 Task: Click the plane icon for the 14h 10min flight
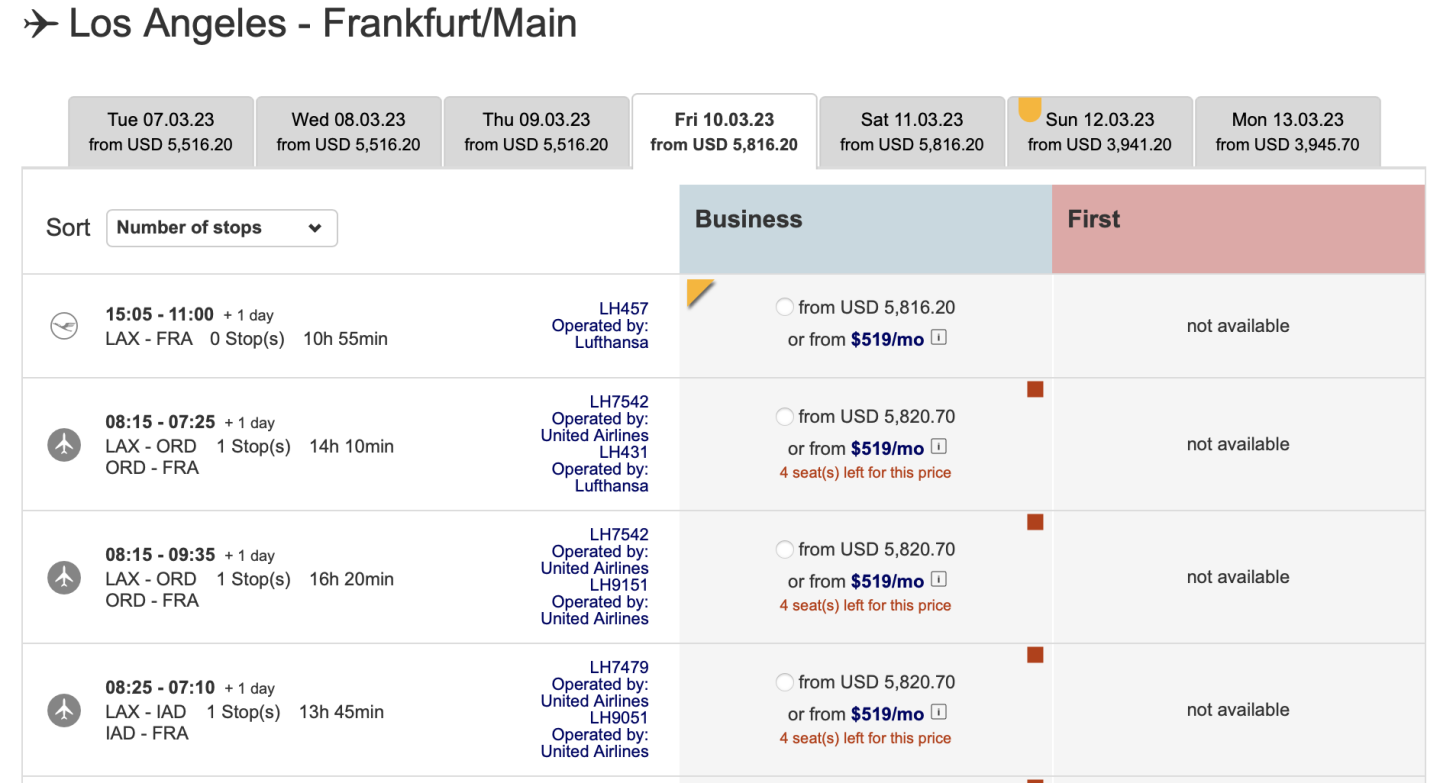click(x=64, y=444)
